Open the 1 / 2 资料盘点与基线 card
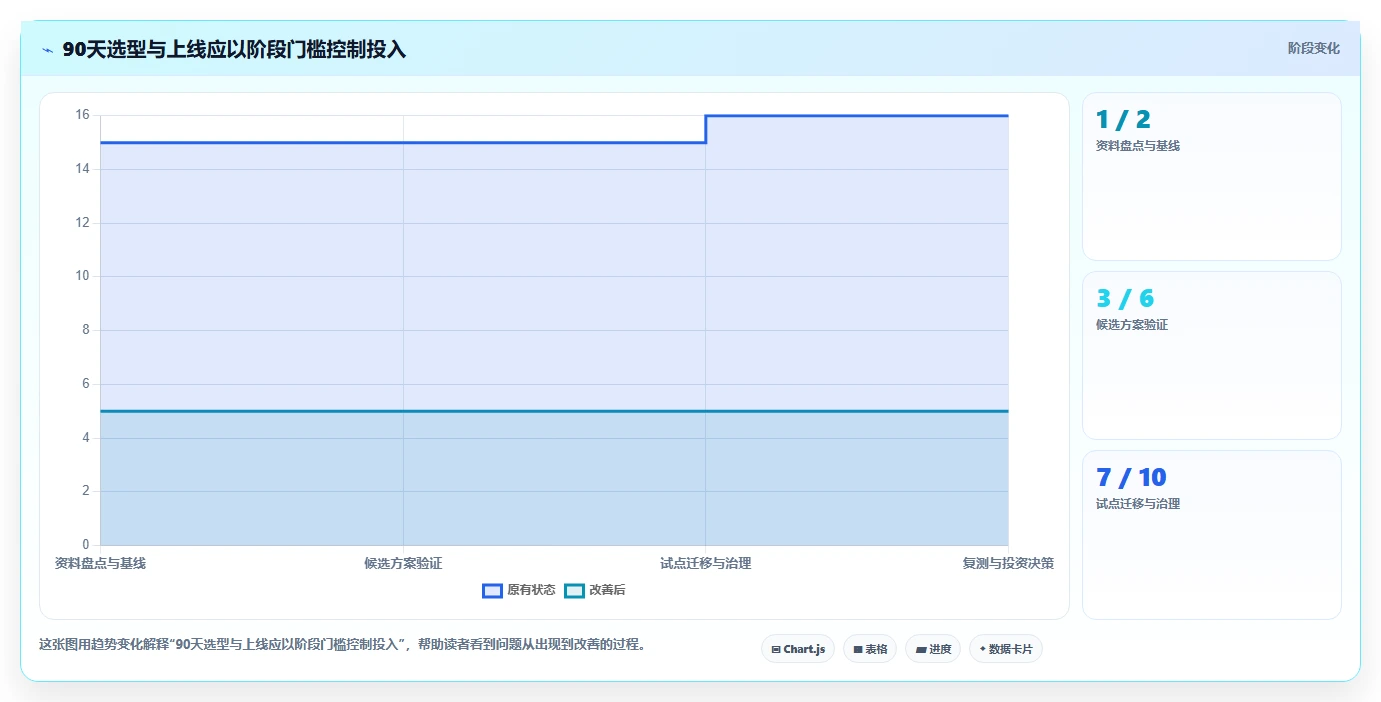 point(1211,177)
